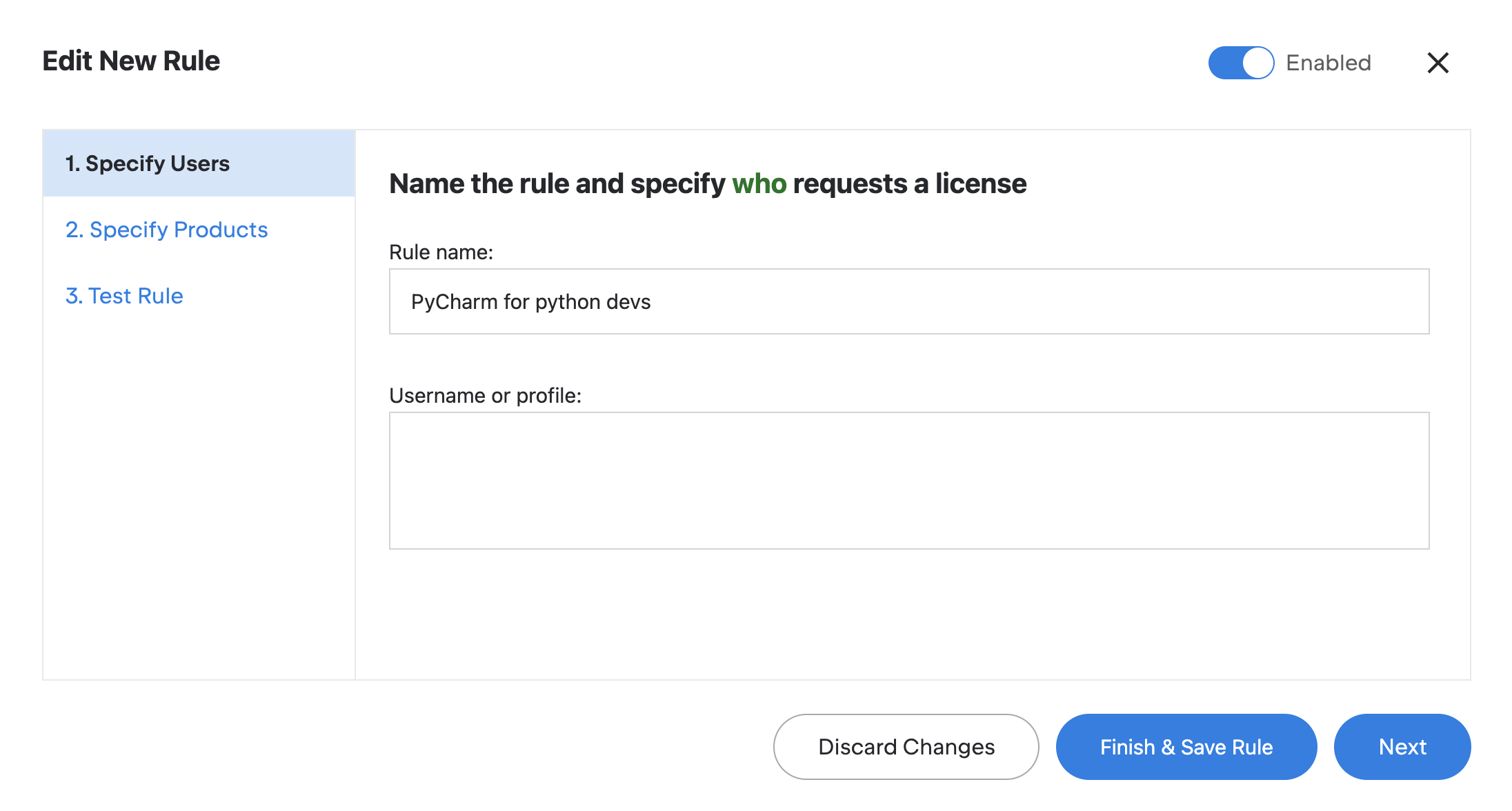
Task: Click the "Username or profile:" label
Action: pos(485,396)
